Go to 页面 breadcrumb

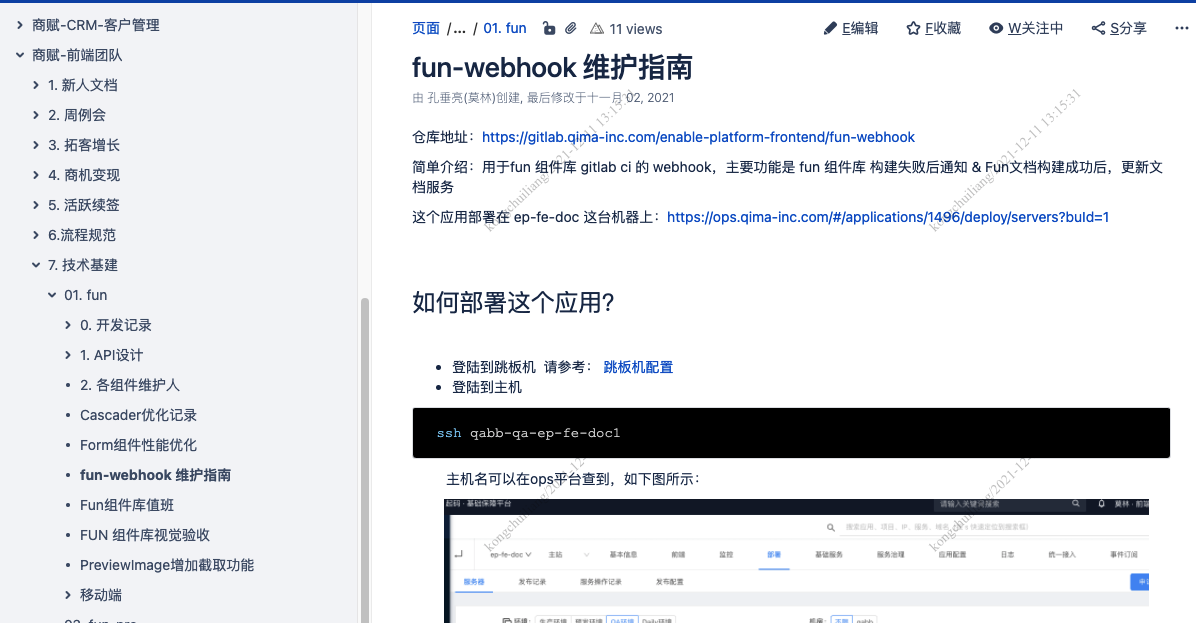tap(426, 28)
